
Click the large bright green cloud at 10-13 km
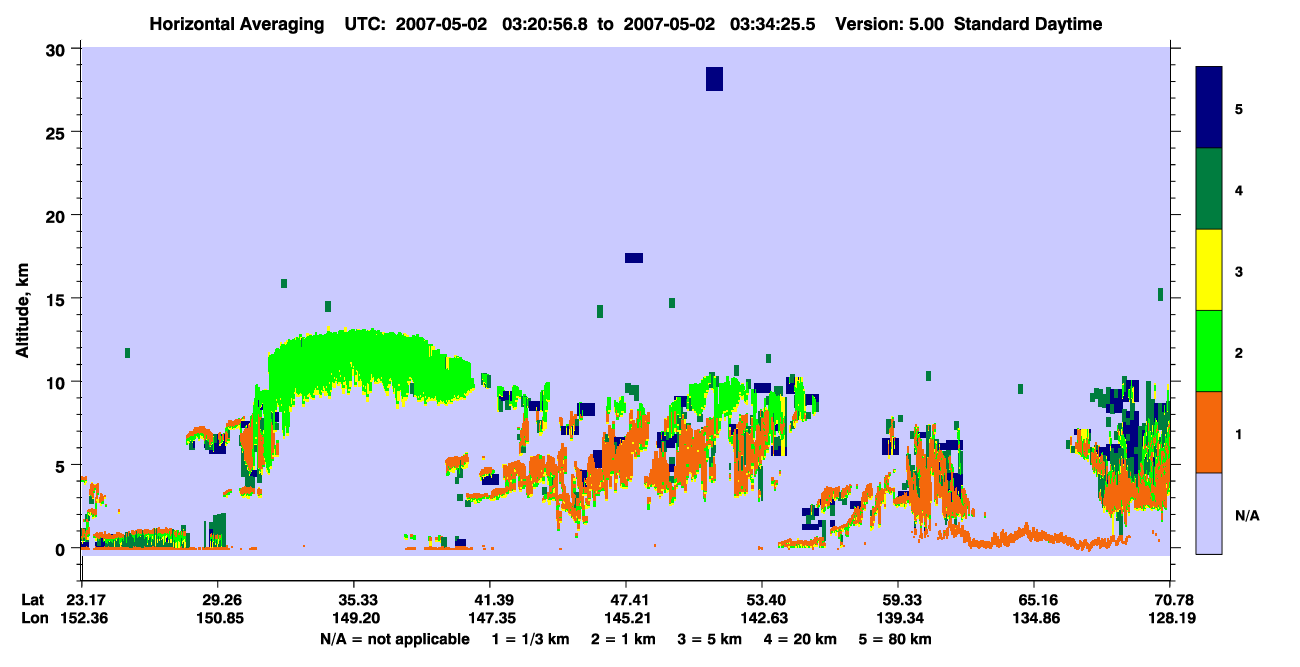pyautogui.click(x=370, y=365)
